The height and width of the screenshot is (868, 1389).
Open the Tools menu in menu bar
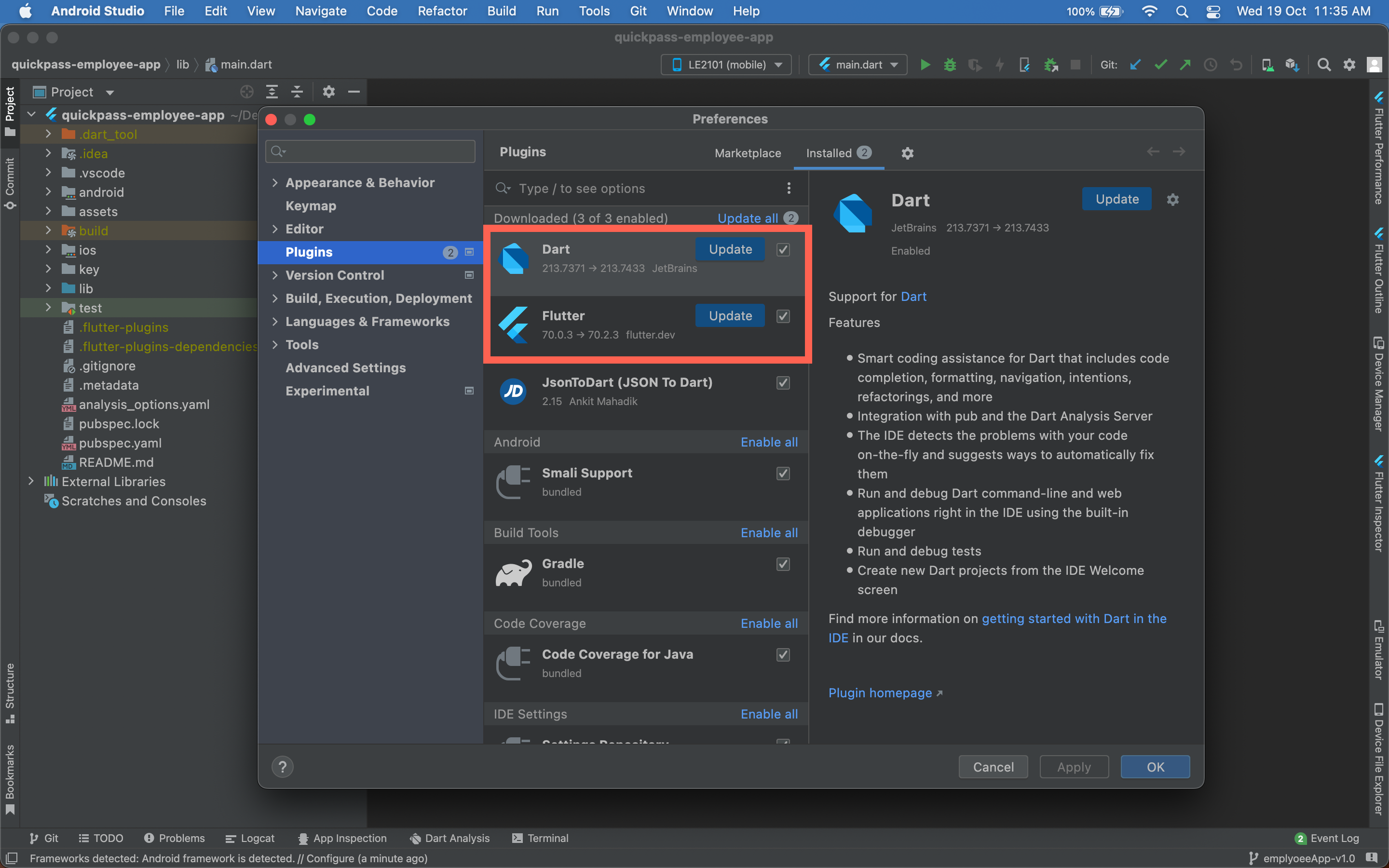pos(594,11)
